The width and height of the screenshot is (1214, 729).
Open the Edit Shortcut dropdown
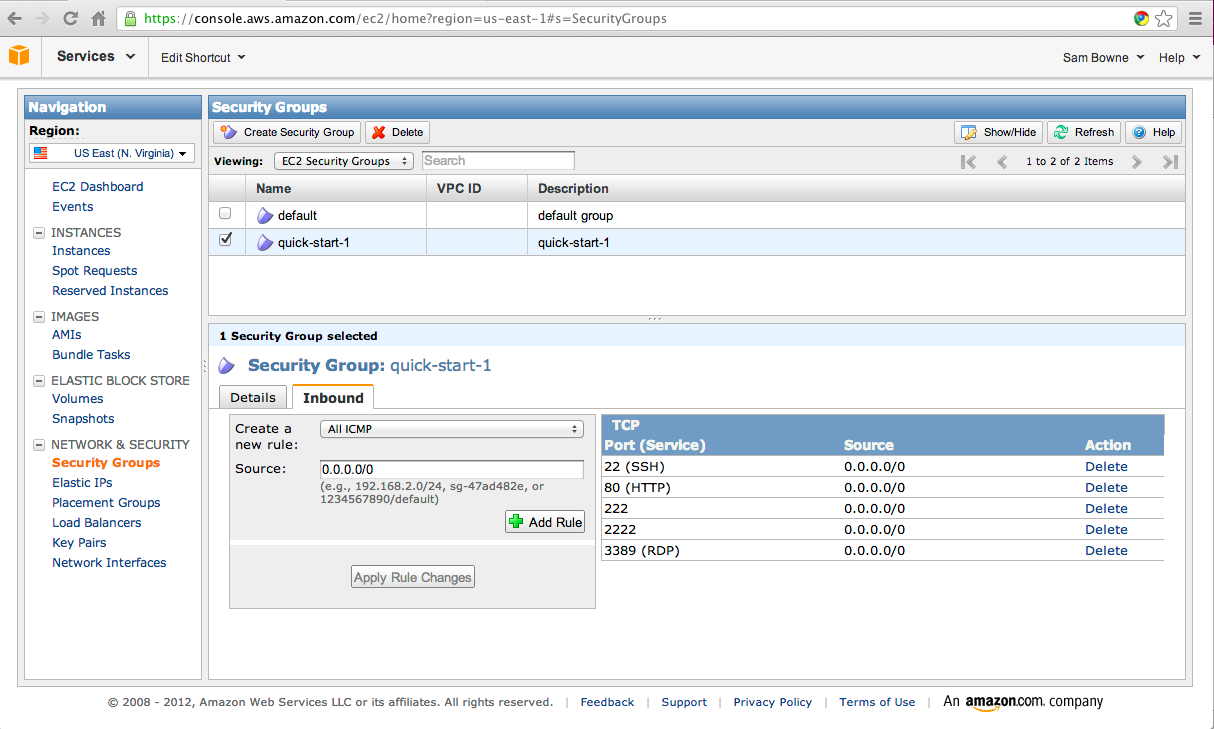click(203, 57)
